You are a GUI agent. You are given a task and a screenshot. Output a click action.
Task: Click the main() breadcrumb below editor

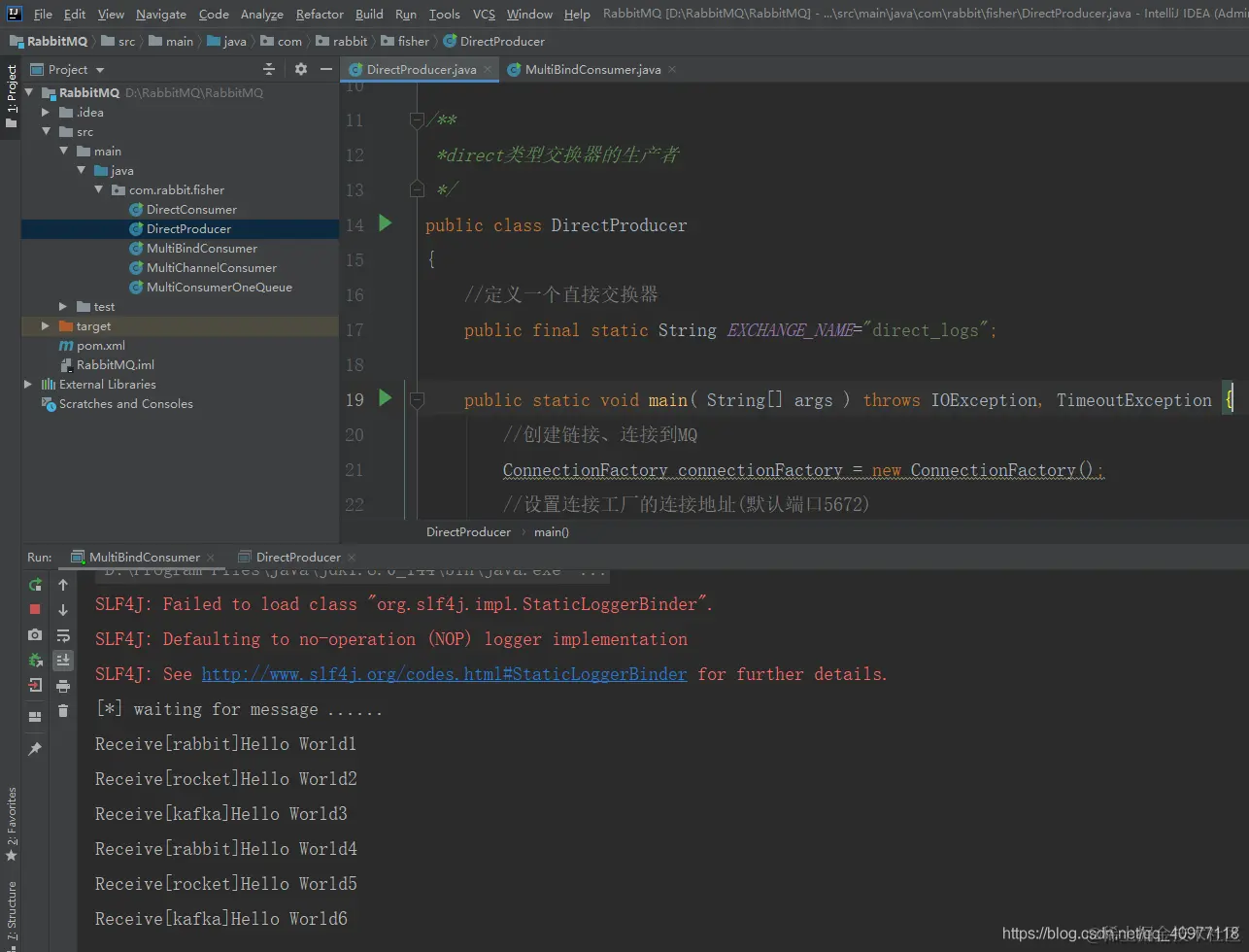click(x=552, y=531)
